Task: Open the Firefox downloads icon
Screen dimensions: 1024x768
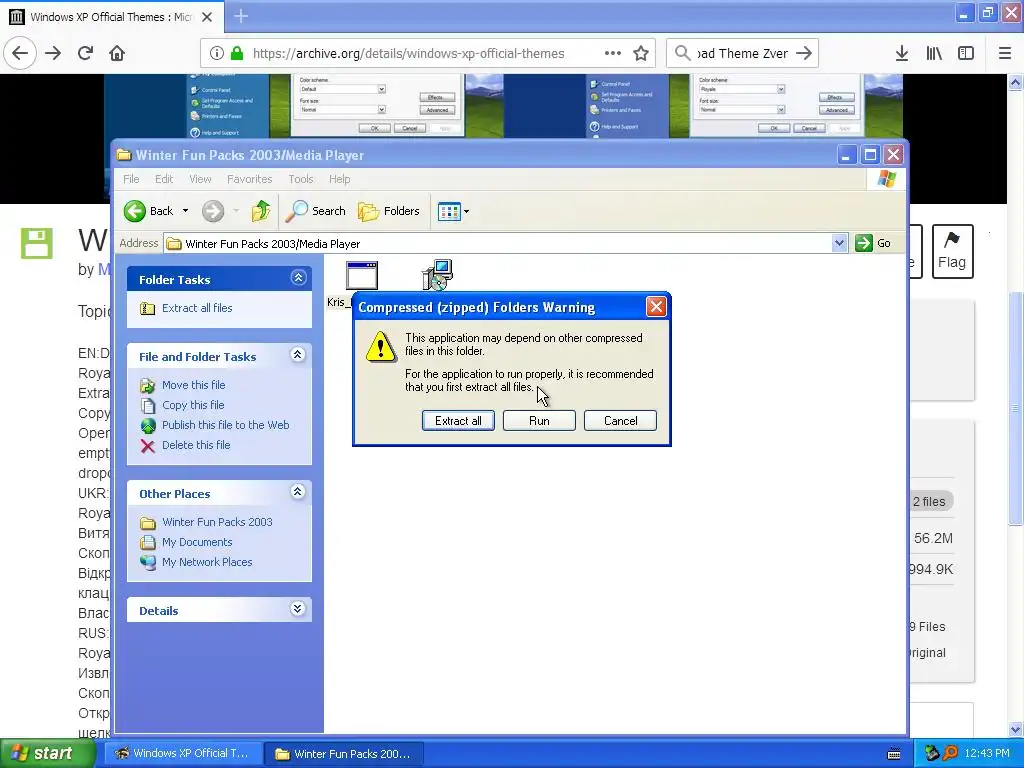Action: [901, 54]
